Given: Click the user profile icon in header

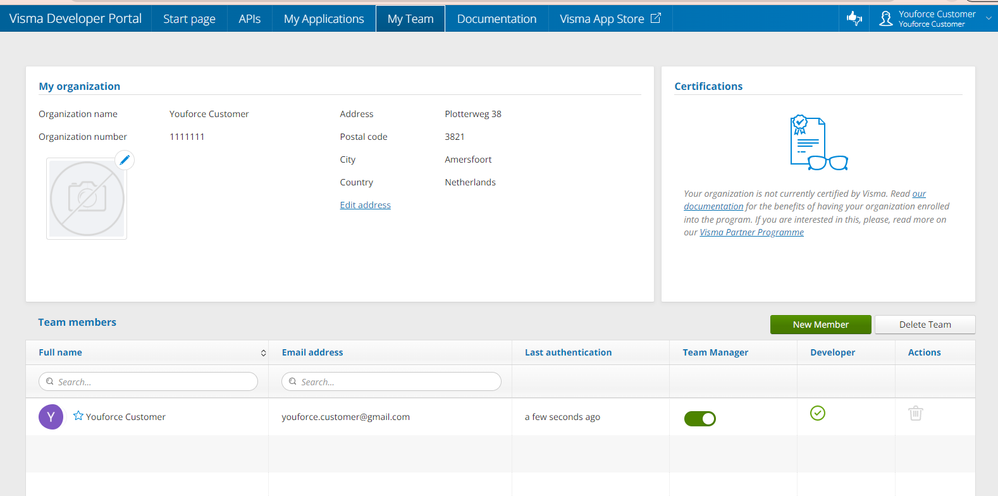Looking at the screenshot, I should (885, 18).
